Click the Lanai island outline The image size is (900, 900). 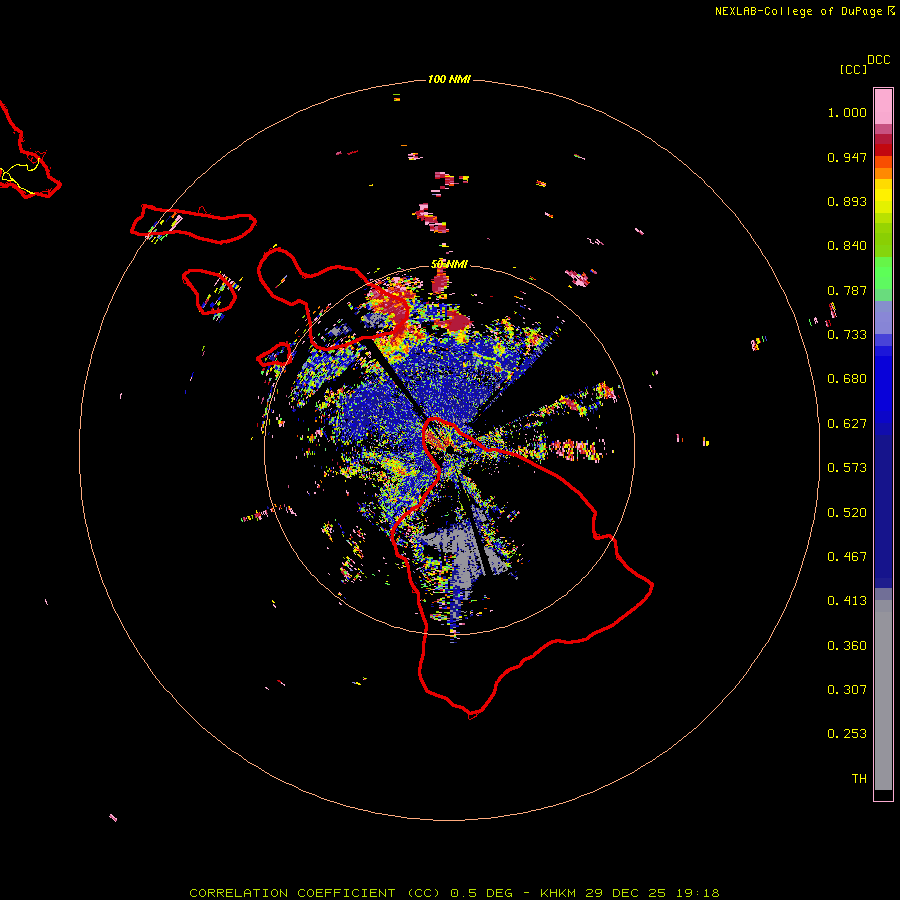point(210,292)
